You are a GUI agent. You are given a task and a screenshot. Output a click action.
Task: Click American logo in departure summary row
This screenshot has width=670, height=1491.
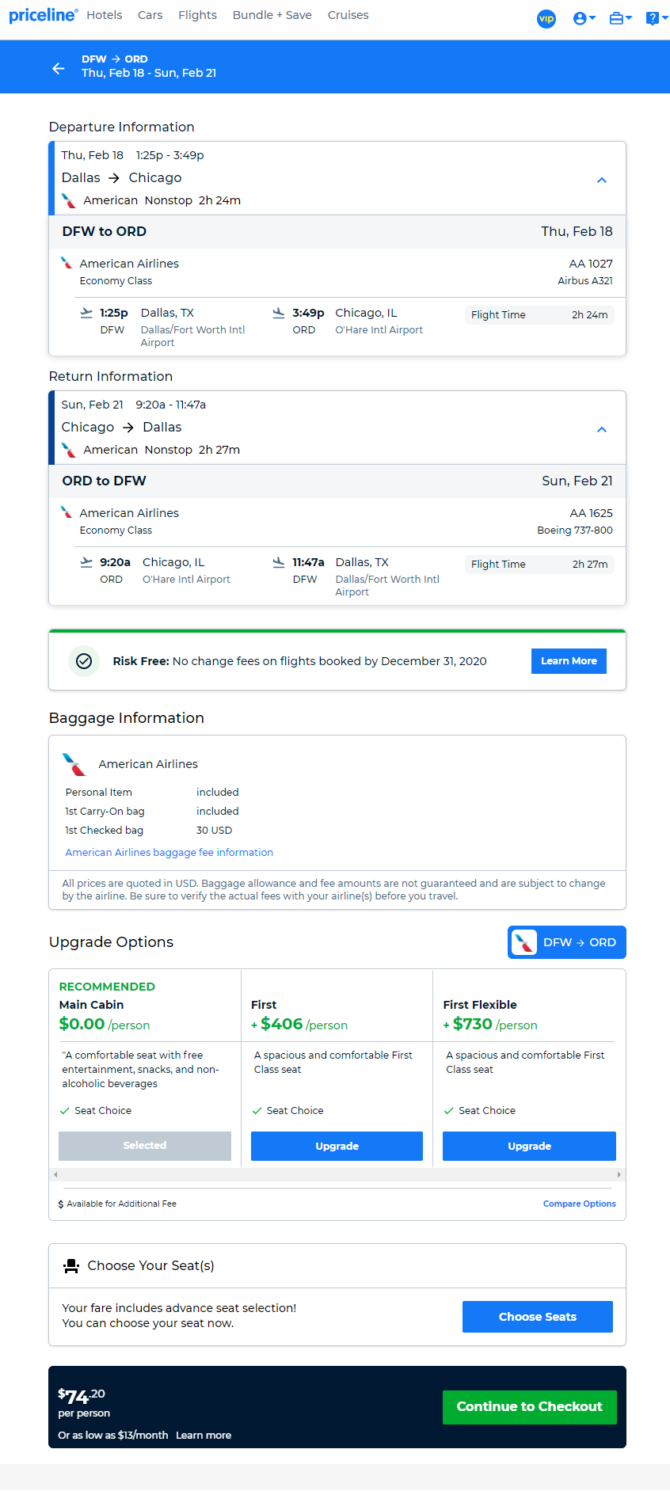tap(68, 200)
